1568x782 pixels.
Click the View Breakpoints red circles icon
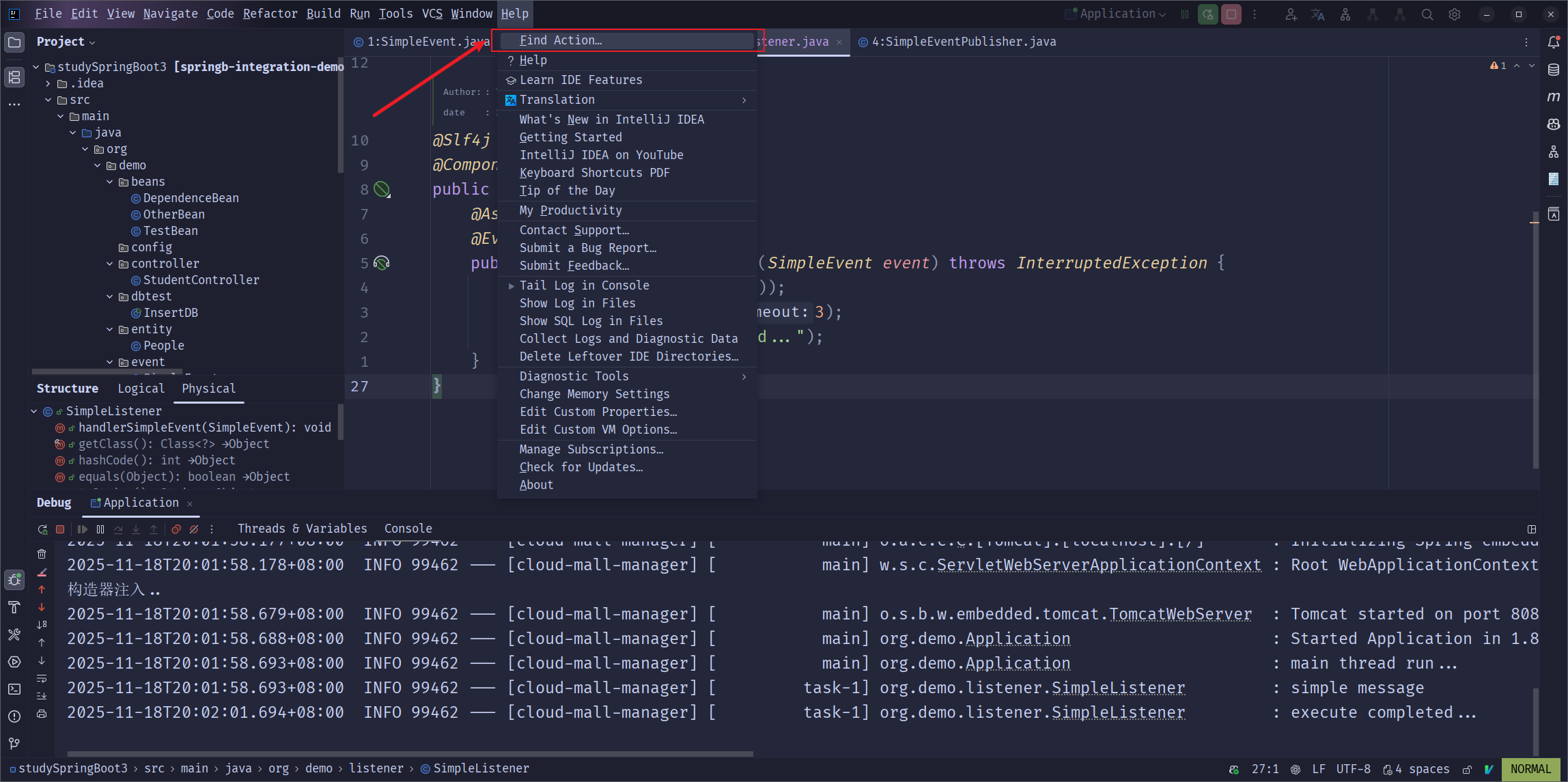click(x=176, y=529)
